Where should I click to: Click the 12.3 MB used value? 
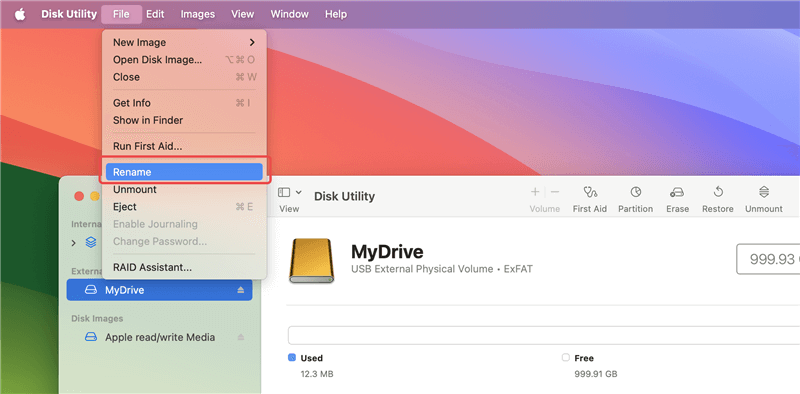[317, 374]
